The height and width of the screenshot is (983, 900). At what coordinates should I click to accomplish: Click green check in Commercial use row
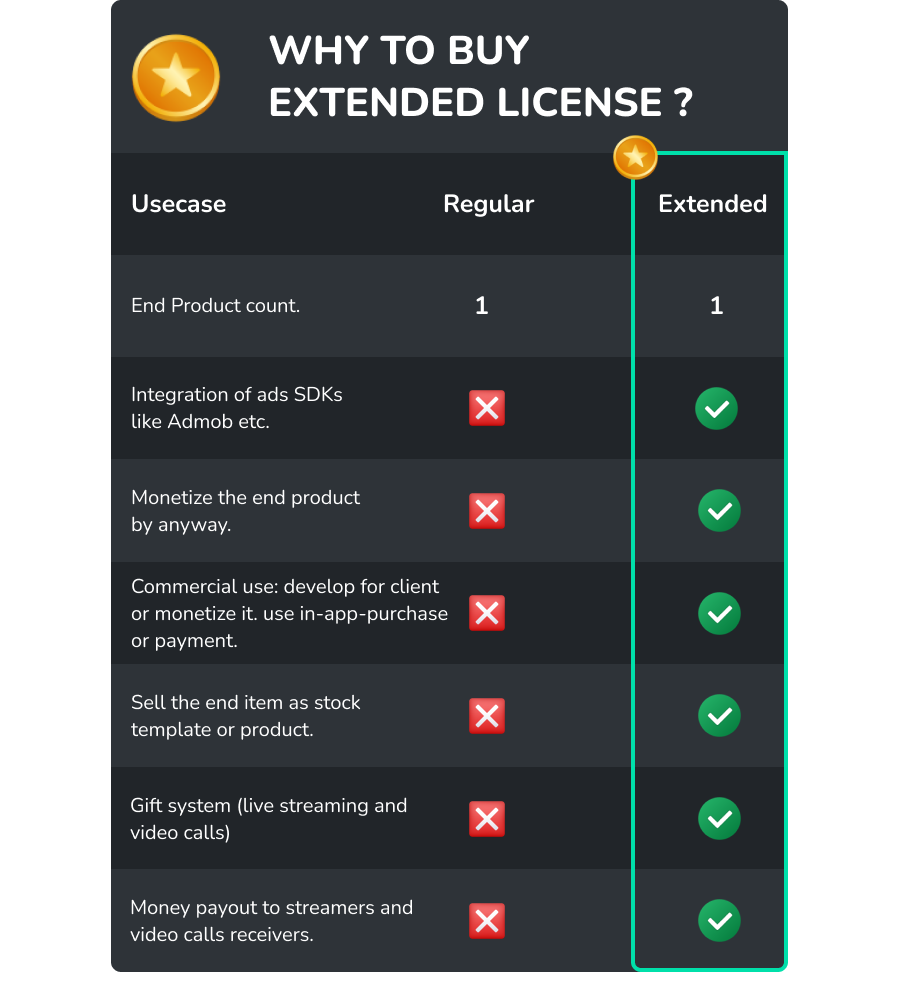(718, 613)
